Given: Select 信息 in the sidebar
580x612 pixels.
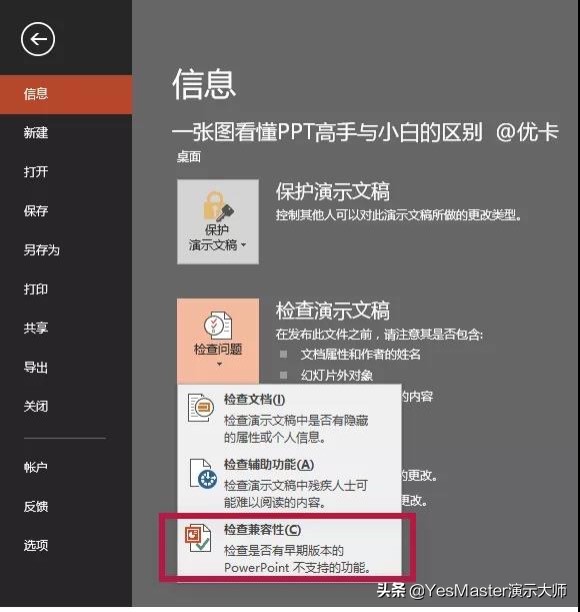Looking at the screenshot, I should [x=66, y=94].
